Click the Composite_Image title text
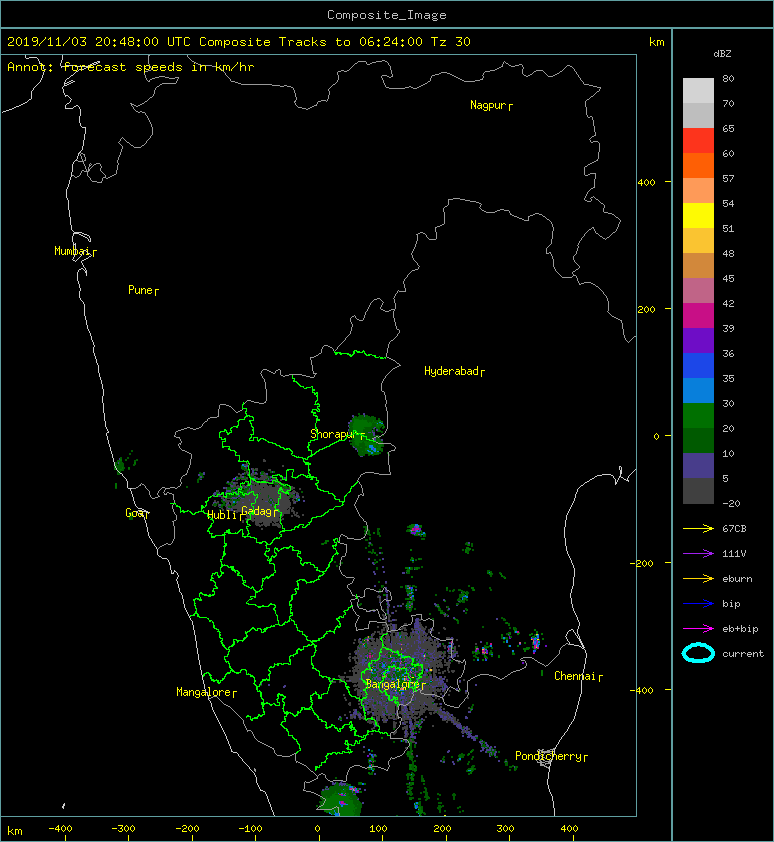The image size is (774, 842). click(387, 14)
